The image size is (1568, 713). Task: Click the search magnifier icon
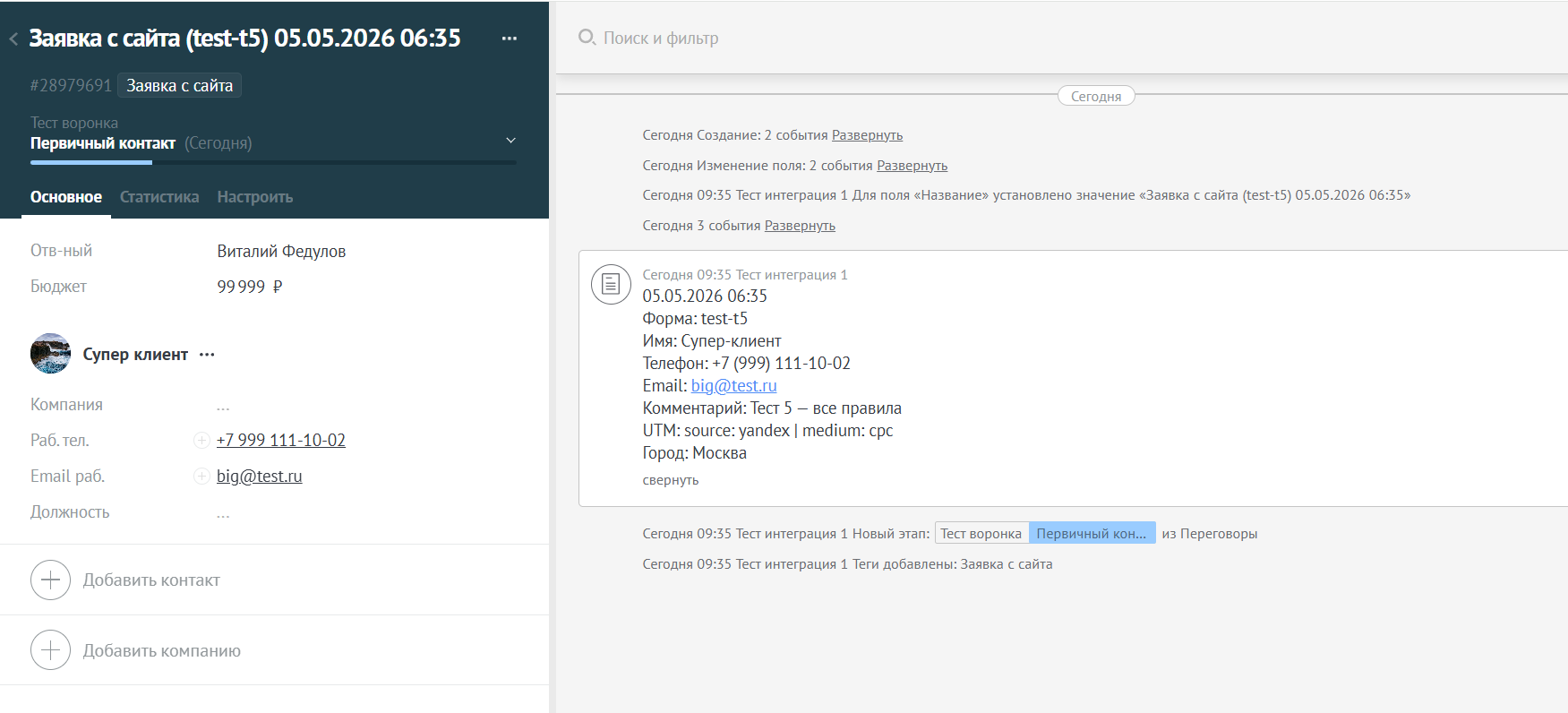(587, 38)
